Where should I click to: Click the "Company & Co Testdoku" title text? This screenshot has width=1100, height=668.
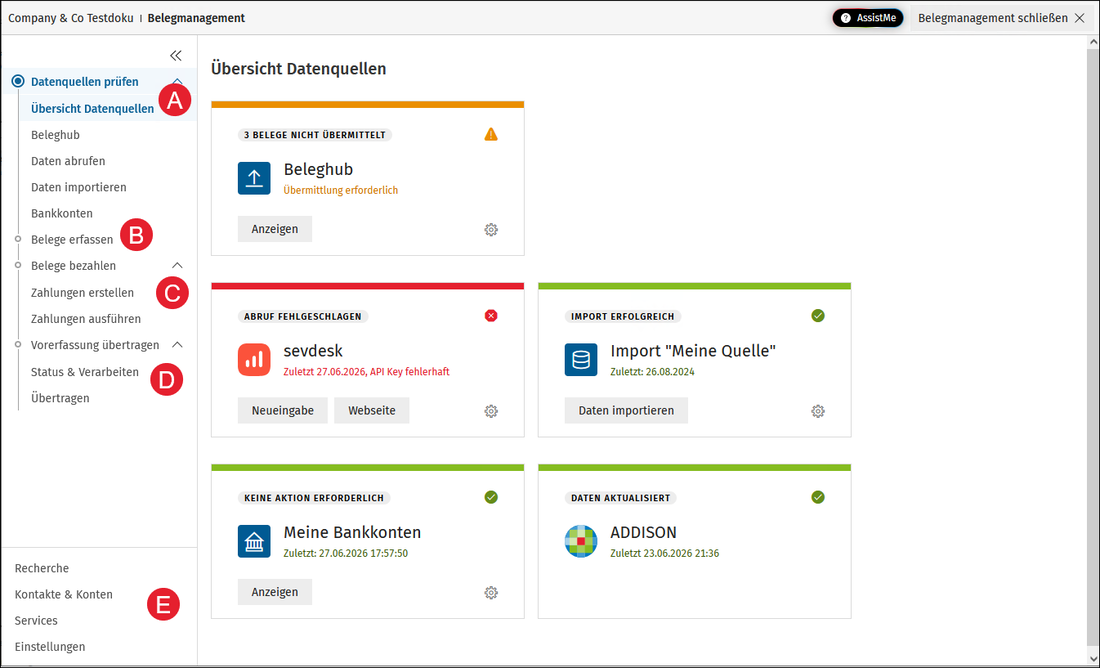[x=71, y=18]
